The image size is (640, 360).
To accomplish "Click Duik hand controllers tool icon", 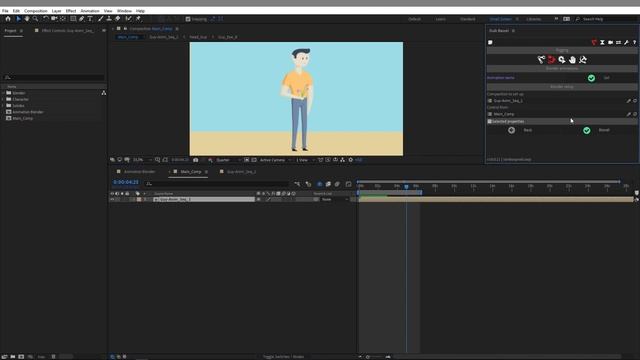I will (x=572, y=60).
